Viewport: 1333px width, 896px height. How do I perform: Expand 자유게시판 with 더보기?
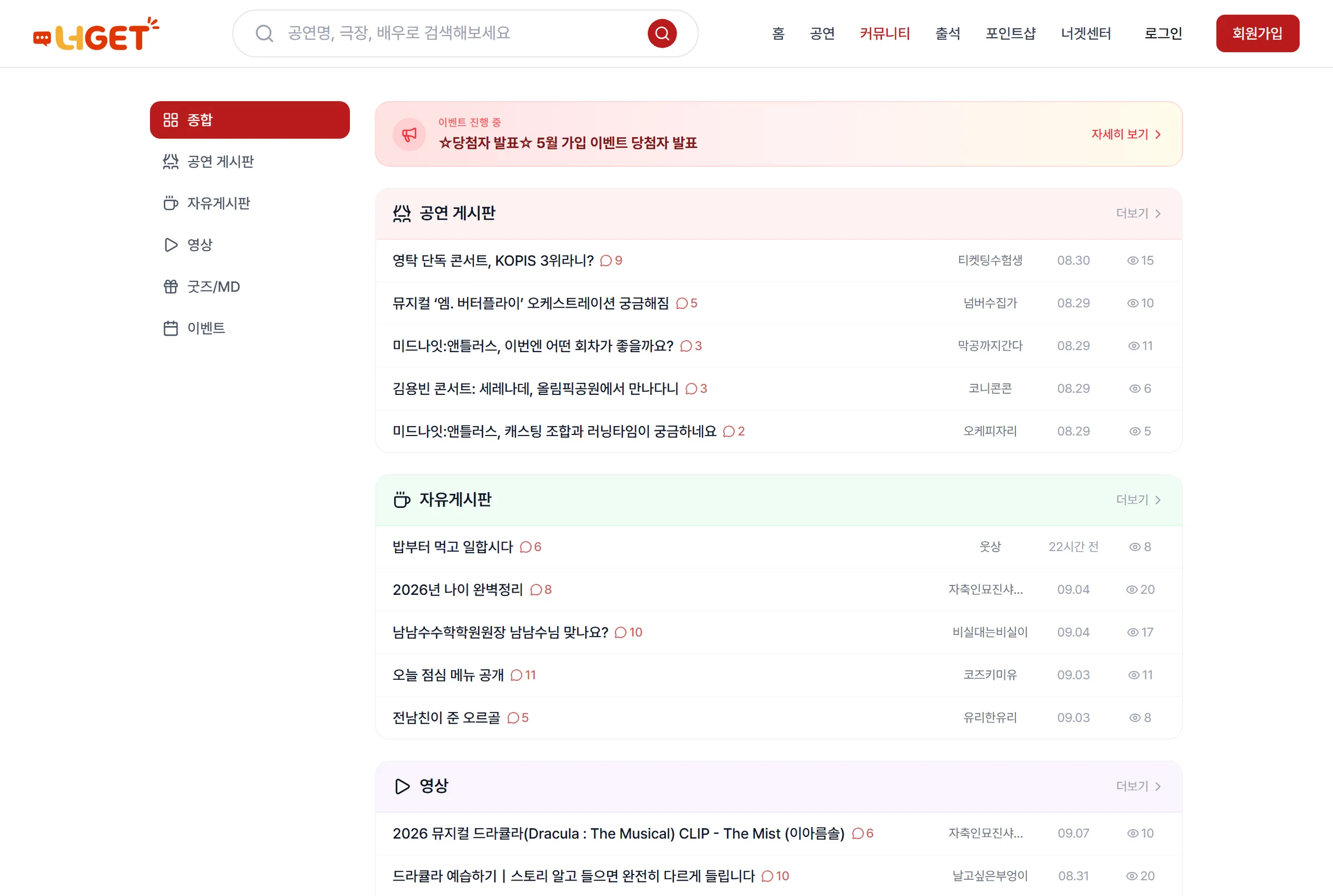point(1138,499)
